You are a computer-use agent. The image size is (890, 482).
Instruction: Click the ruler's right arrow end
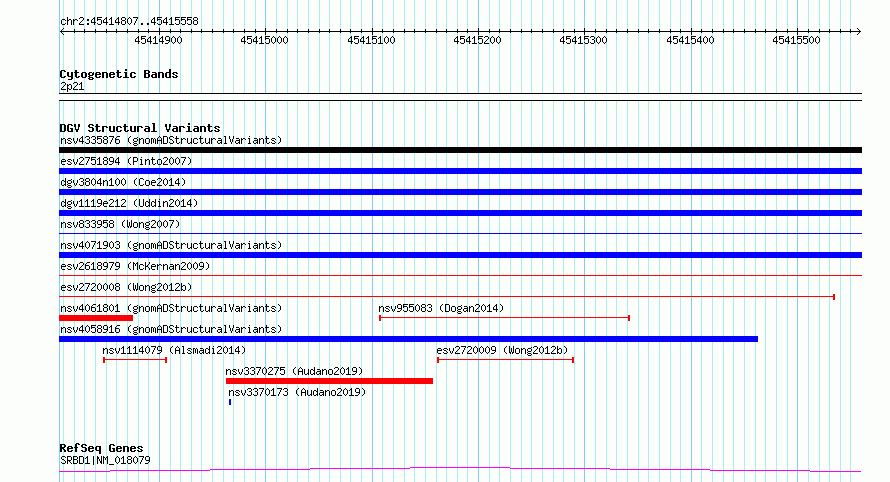pyautogui.click(x=859, y=32)
